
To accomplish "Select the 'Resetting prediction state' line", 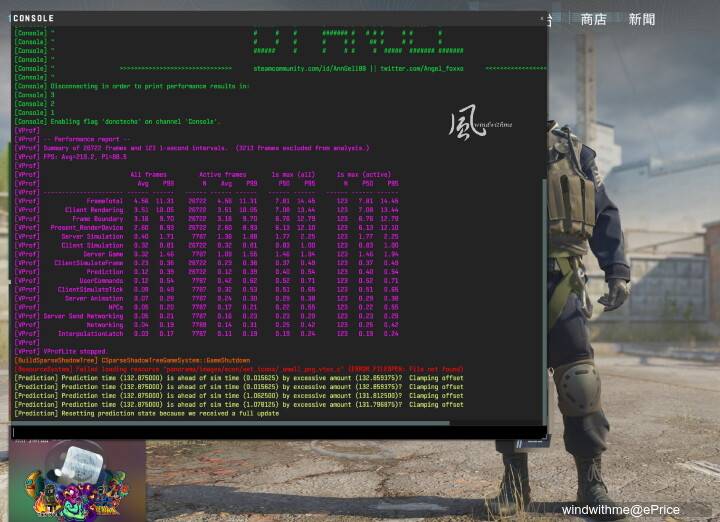I will [x=147, y=413].
